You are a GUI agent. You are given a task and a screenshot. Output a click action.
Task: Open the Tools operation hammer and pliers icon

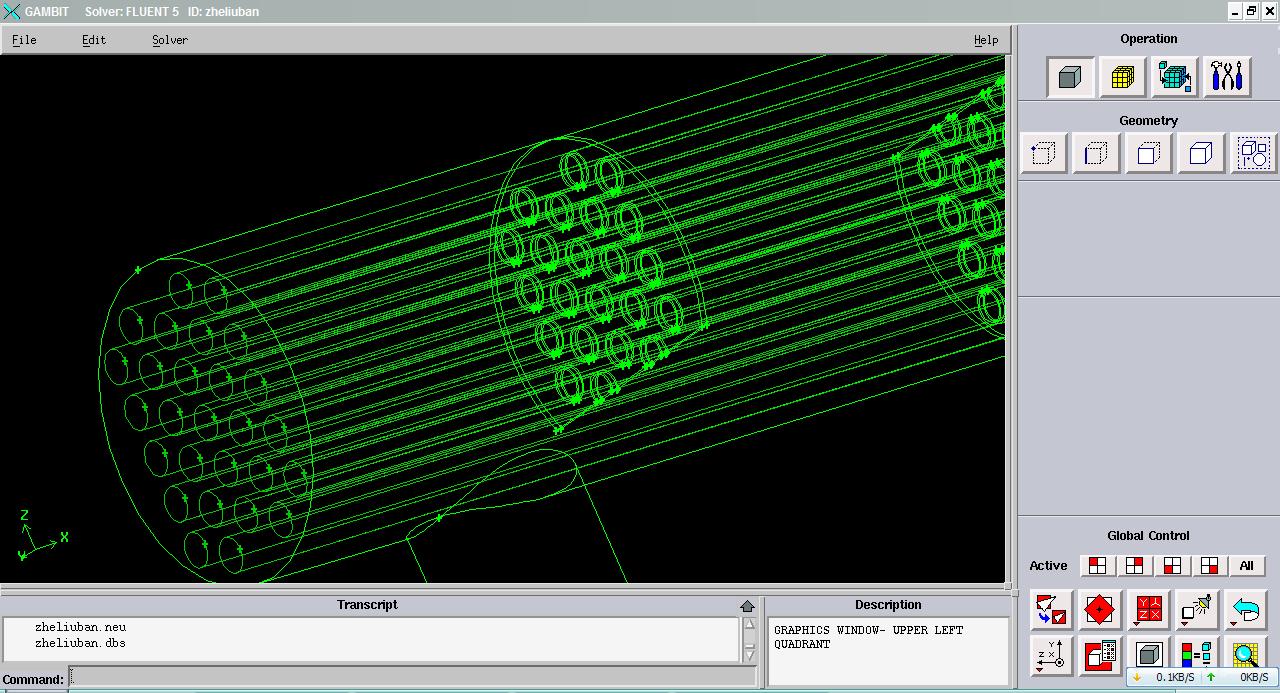(x=1227, y=77)
